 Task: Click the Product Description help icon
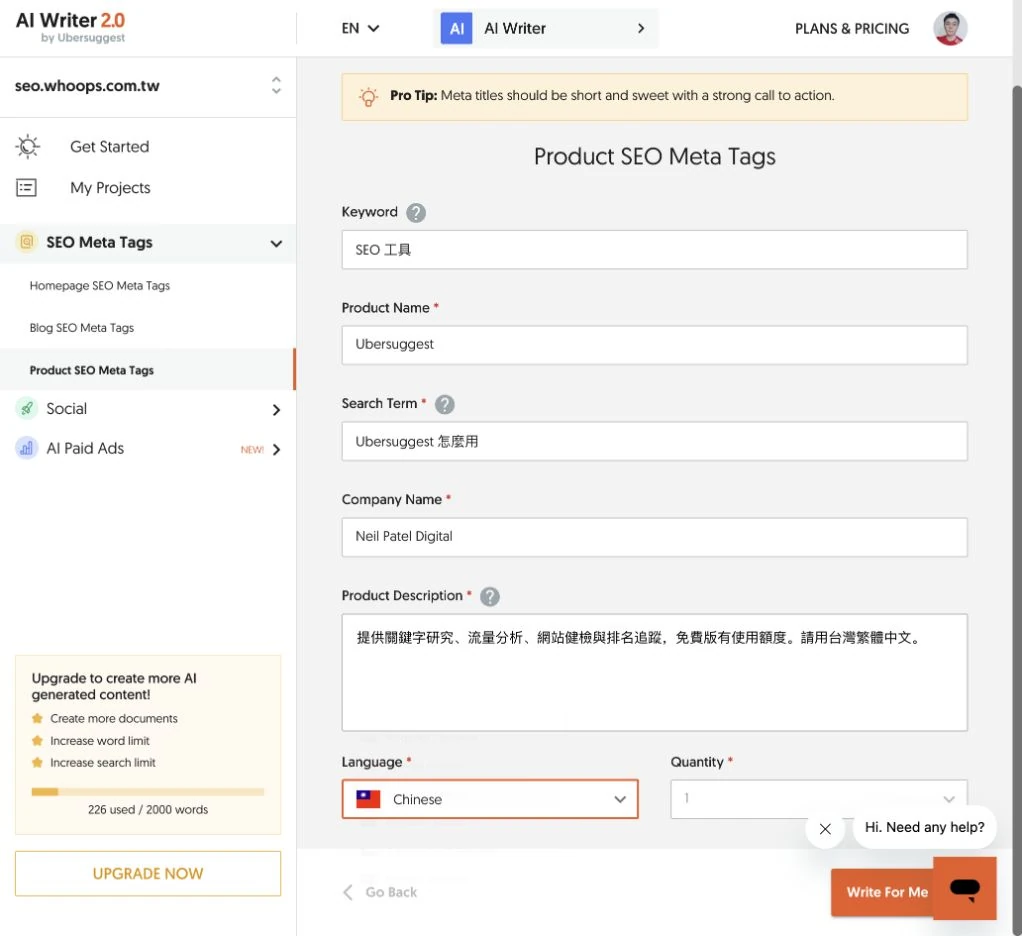[489, 596]
